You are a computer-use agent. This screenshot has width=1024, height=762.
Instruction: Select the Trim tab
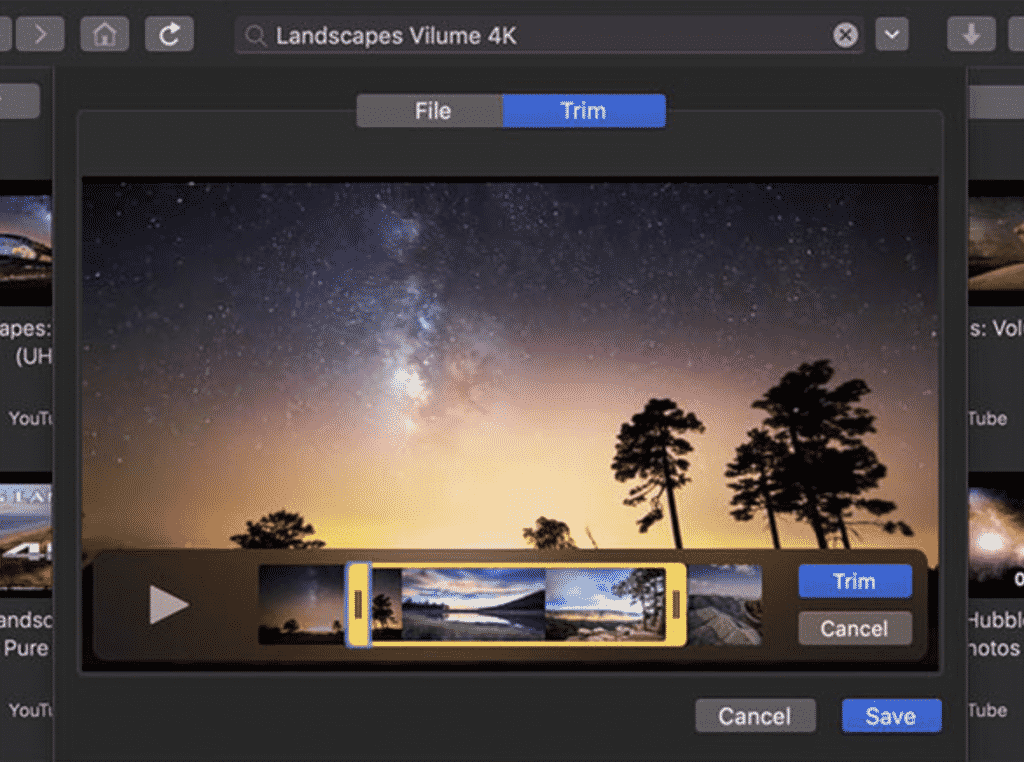pos(584,111)
